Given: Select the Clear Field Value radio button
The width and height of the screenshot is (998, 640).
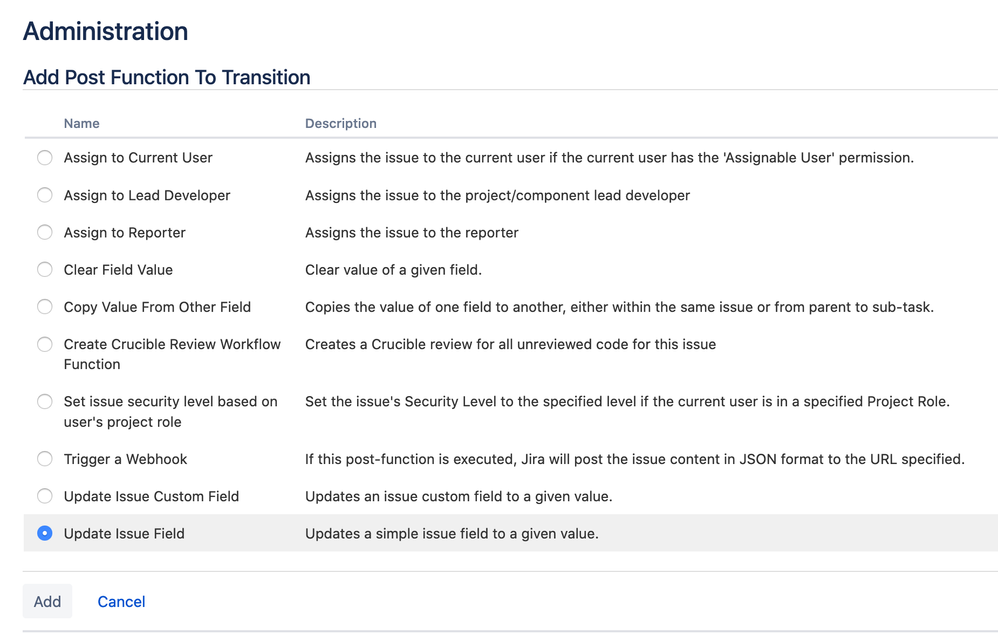Looking at the screenshot, I should point(44,269).
